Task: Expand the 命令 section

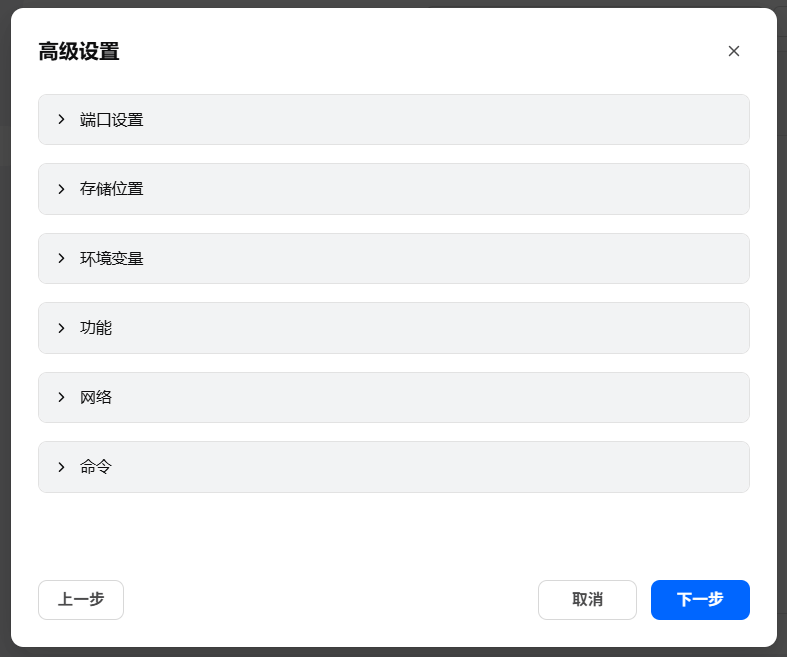Action: 393,467
